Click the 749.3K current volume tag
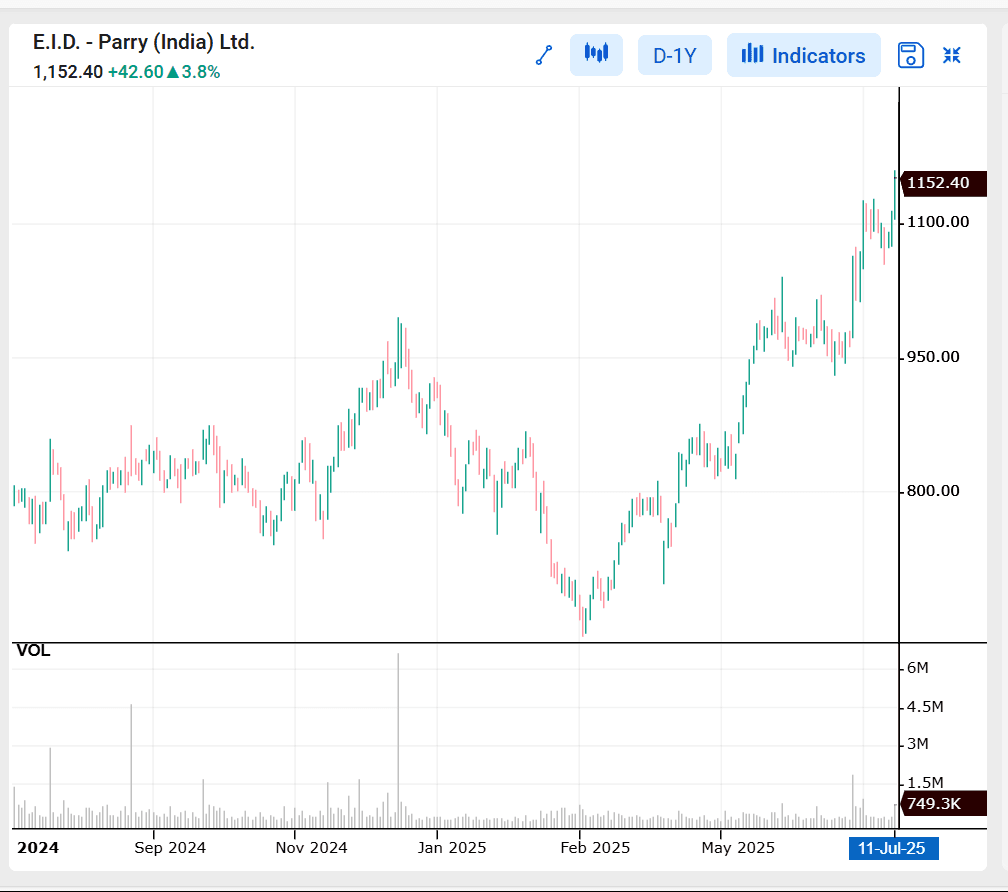 point(943,803)
